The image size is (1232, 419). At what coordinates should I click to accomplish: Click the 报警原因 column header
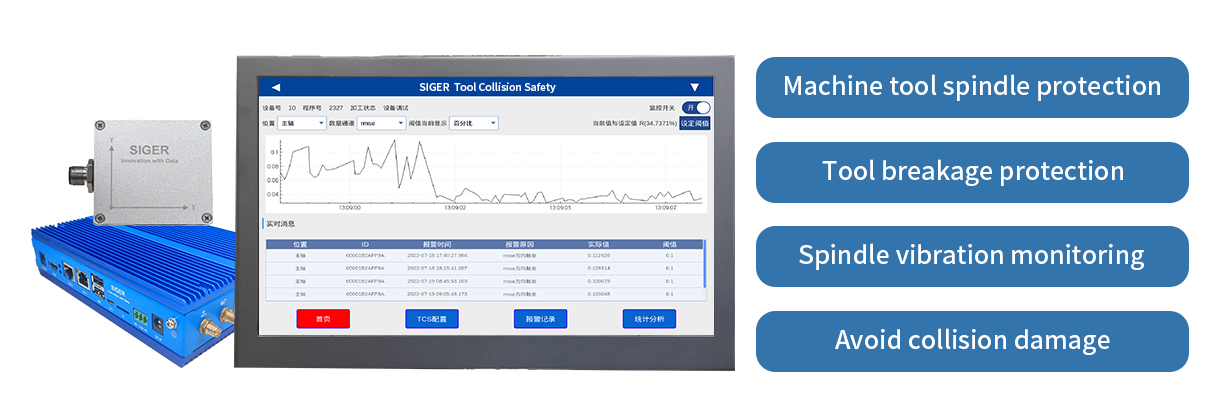coord(518,244)
